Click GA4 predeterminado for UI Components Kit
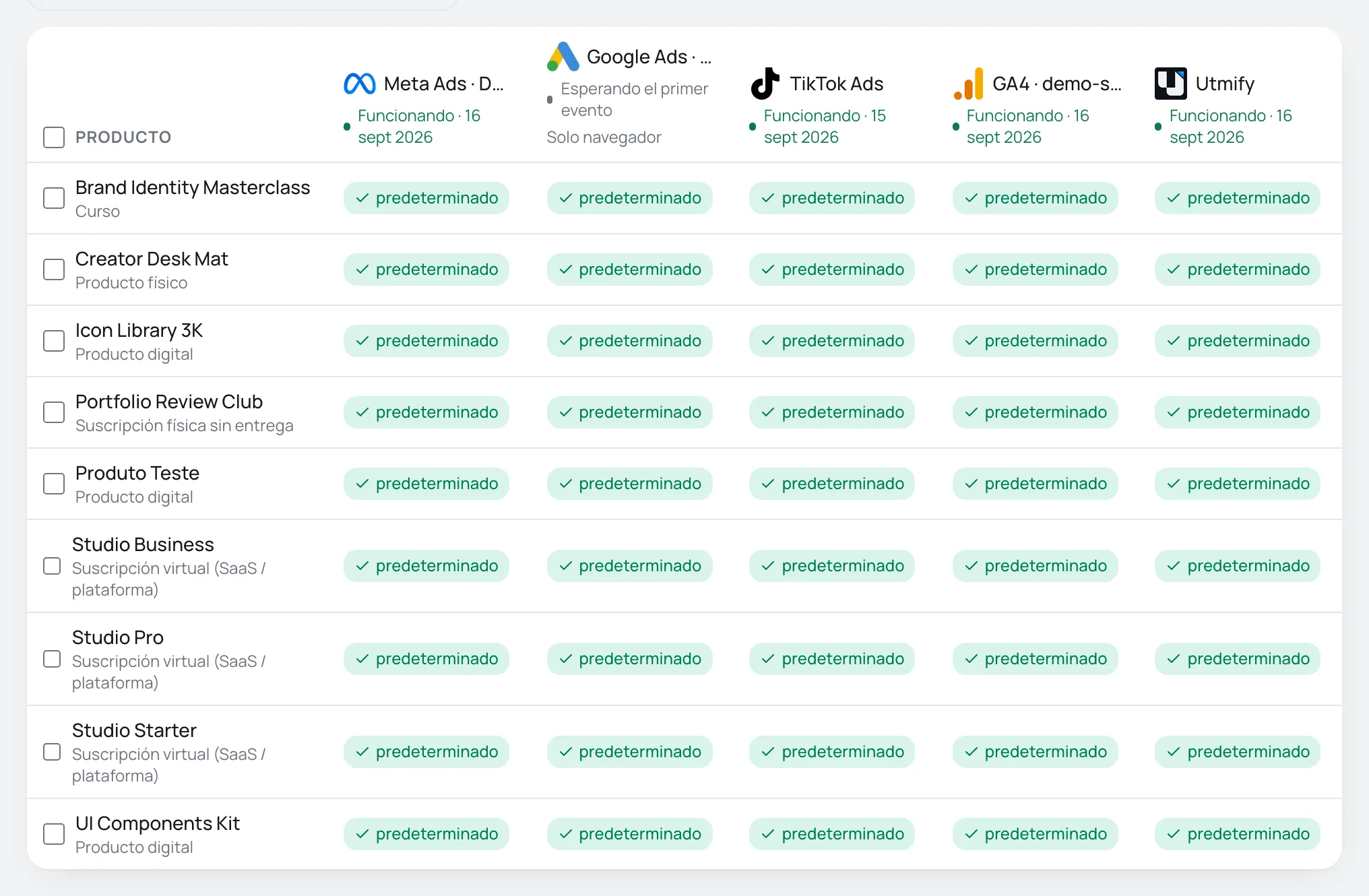The height and width of the screenshot is (896, 1369). 1036,834
